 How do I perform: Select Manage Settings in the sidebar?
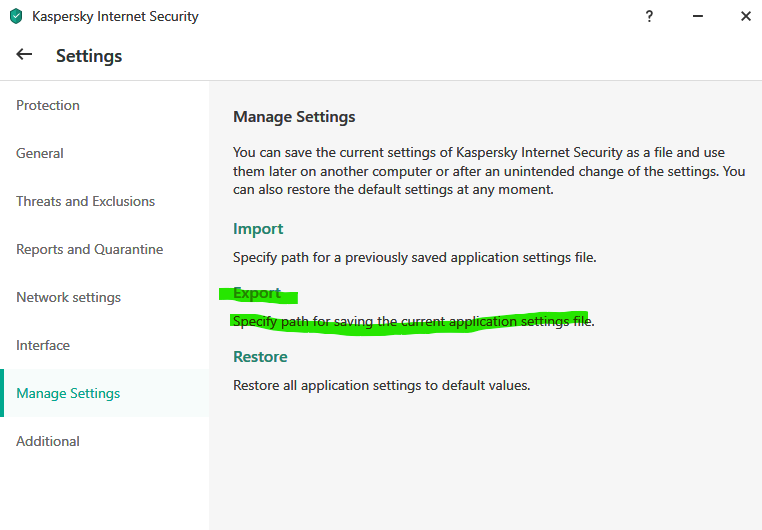(68, 393)
